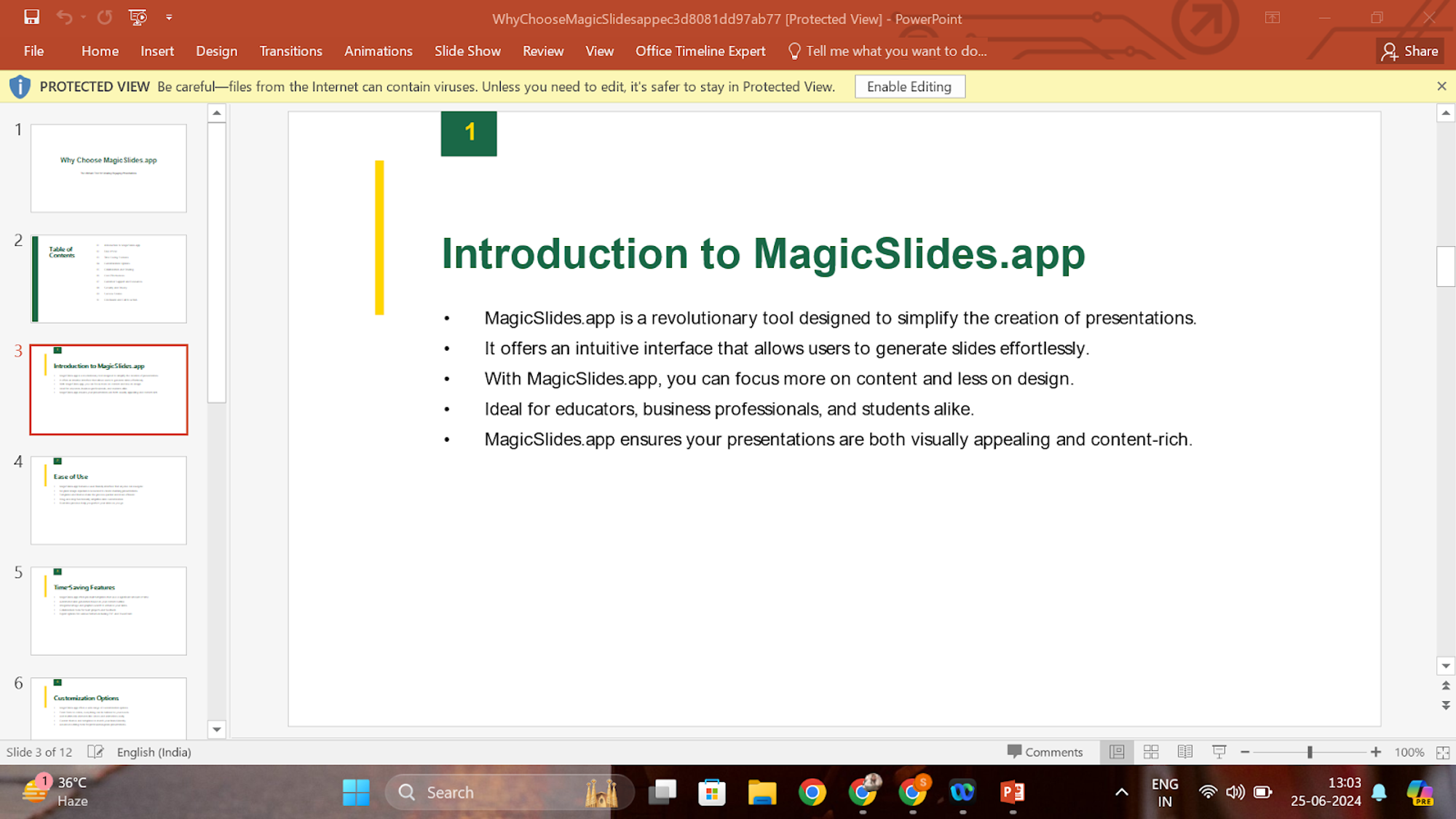The image size is (1456, 819).
Task: Click the ENG IN language switcher
Action: point(1165,792)
